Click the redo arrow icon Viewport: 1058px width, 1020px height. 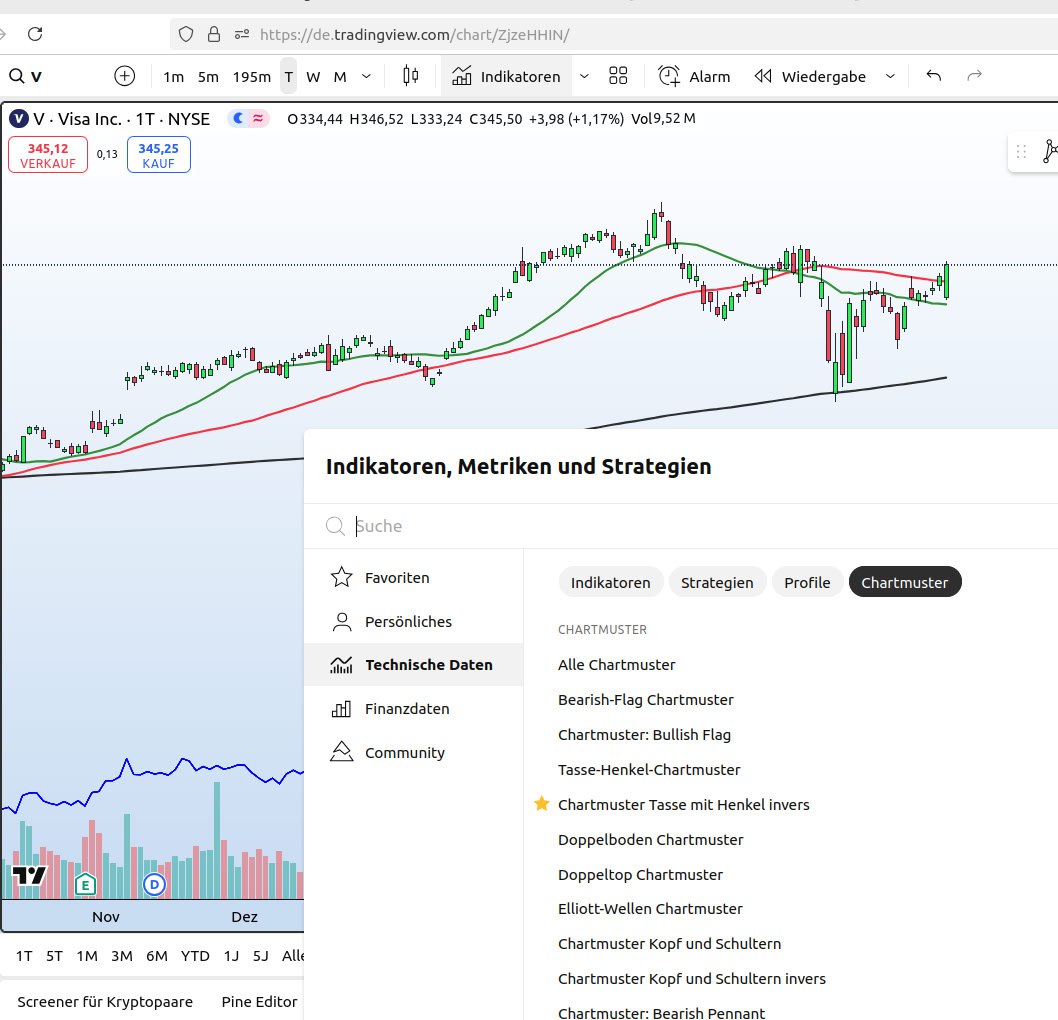(974, 76)
